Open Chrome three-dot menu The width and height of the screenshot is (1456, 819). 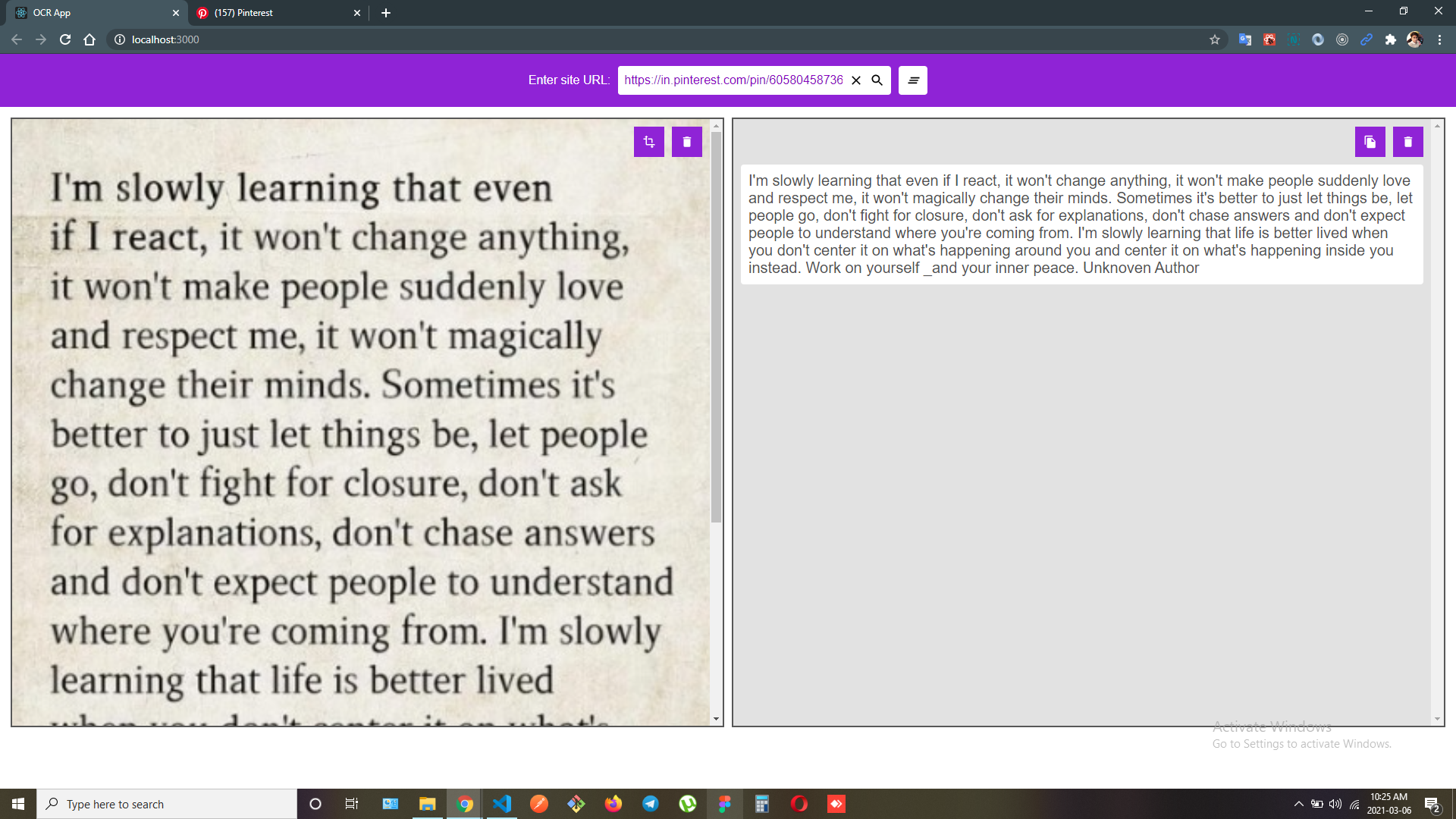[x=1439, y=39]
